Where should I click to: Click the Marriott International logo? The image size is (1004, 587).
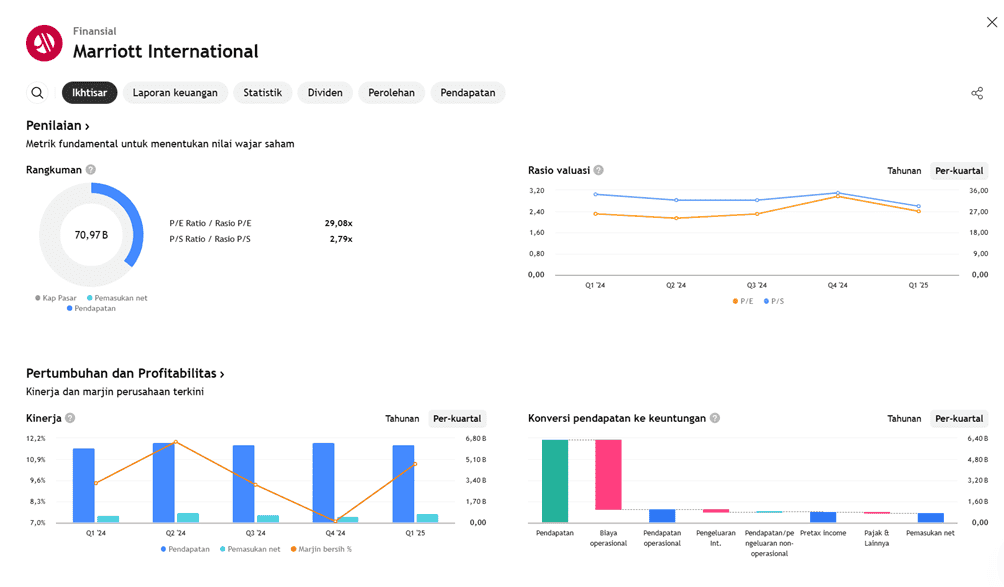(44, 42)
